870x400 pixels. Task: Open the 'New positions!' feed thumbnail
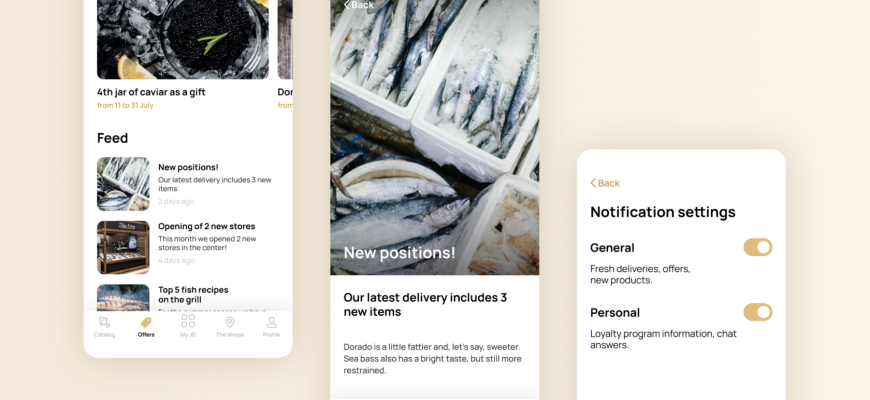pyautogui.click(x=123, y=184)
